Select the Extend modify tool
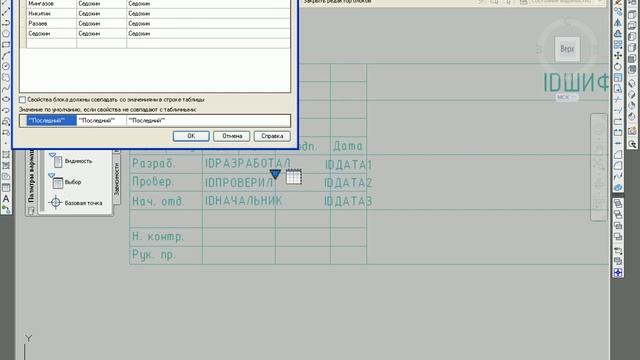640x360 pixels. point(618,111)
